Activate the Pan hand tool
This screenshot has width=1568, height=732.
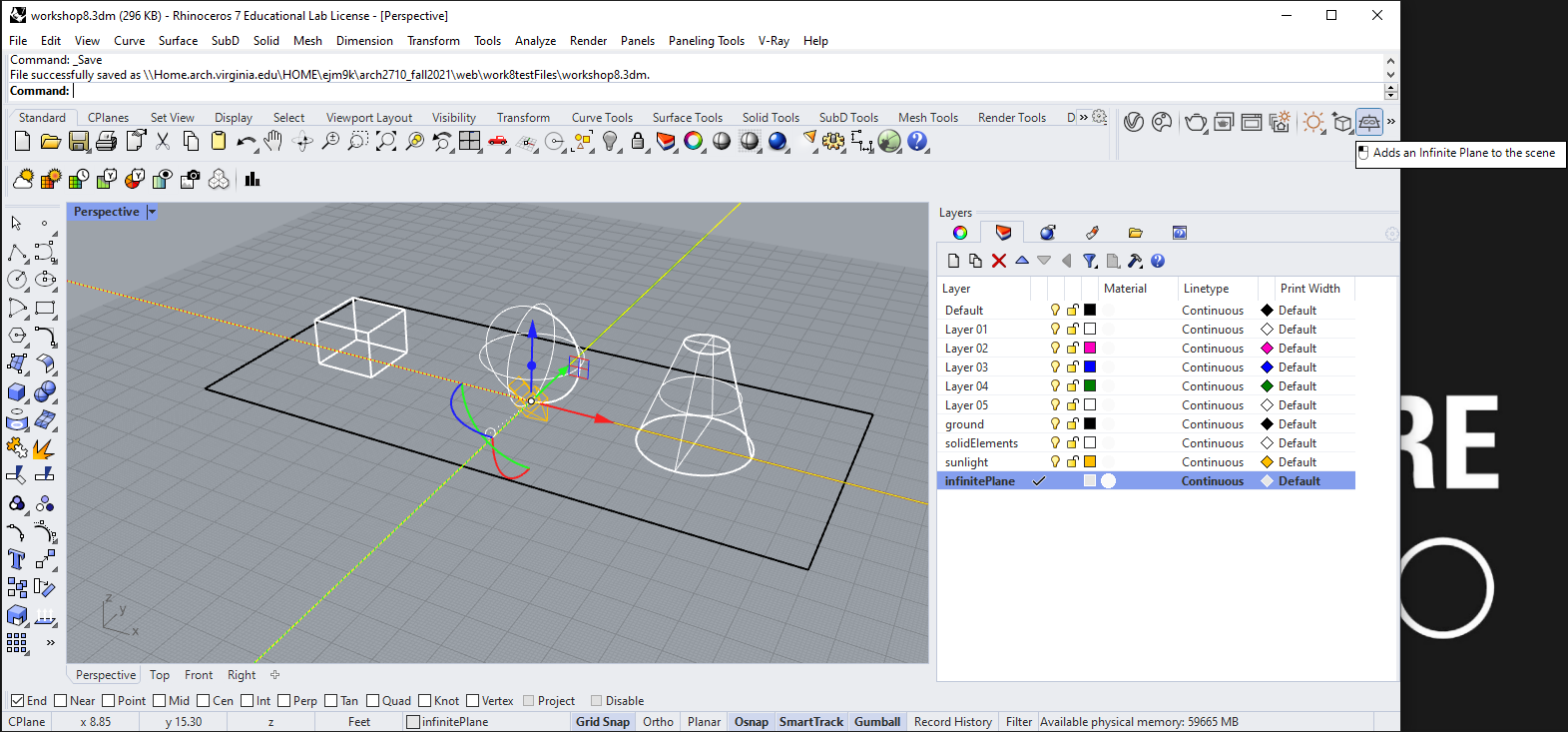click(273, 142)
